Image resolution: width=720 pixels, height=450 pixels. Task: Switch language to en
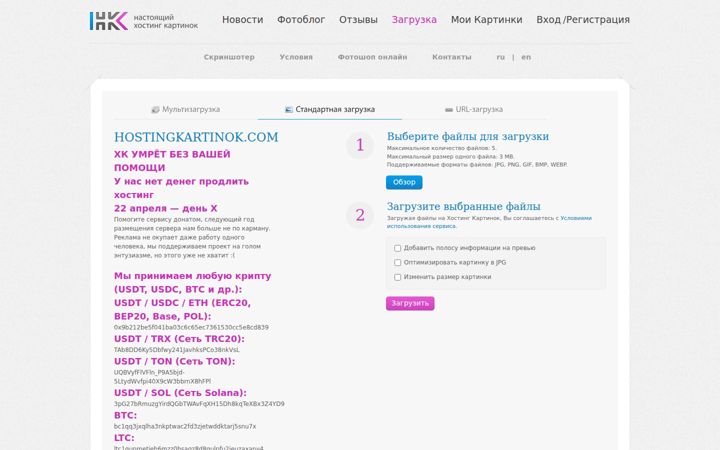(x=526, y=57)
